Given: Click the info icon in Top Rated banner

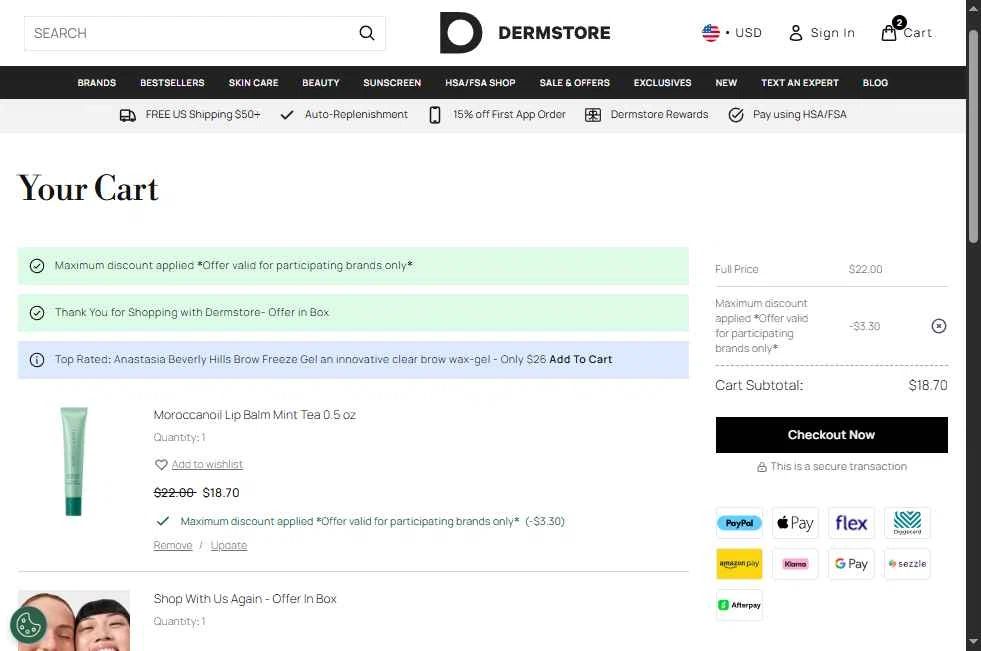Looking at the screenshot, I should pyautogui.click(x=37, y=360).
